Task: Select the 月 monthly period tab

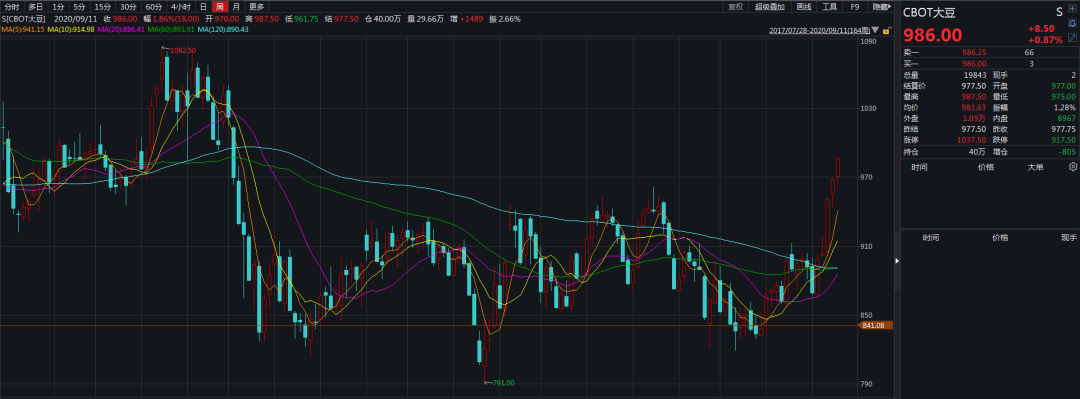Action: point(237,6)
